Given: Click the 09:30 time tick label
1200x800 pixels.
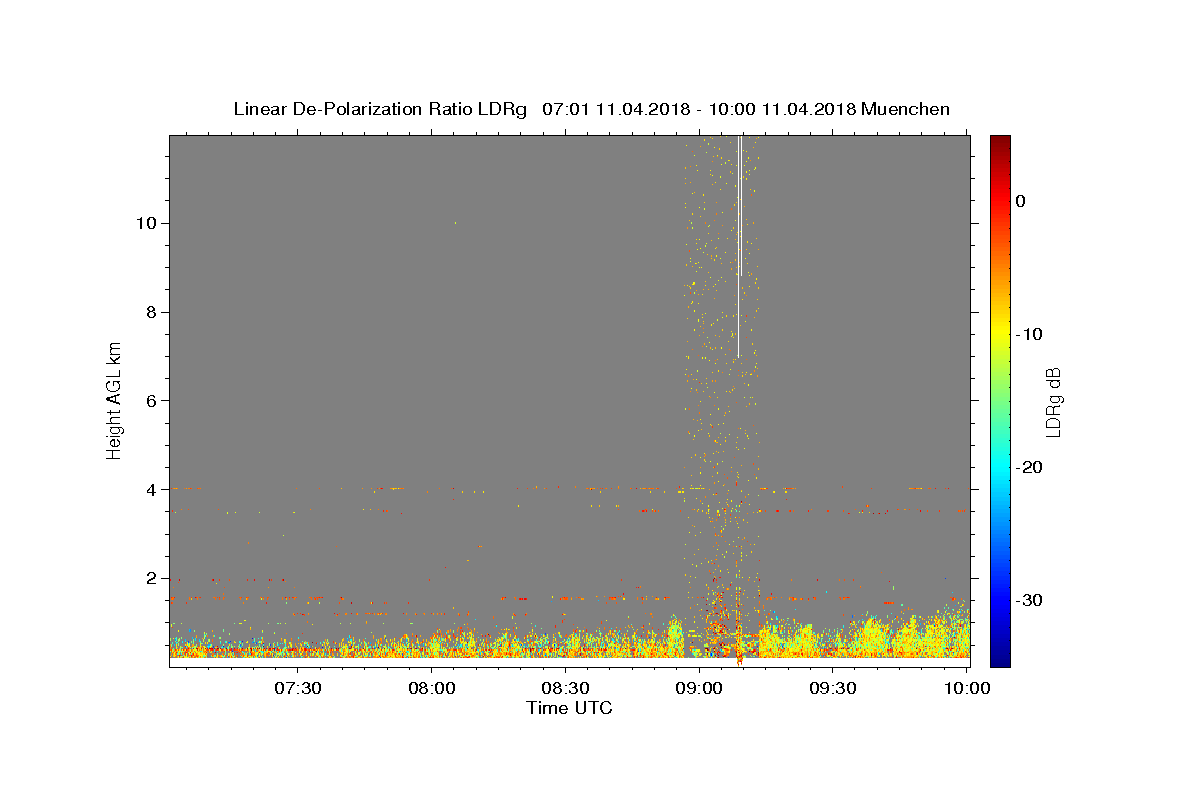Looking at the screenshot, I should pos(832,688).
